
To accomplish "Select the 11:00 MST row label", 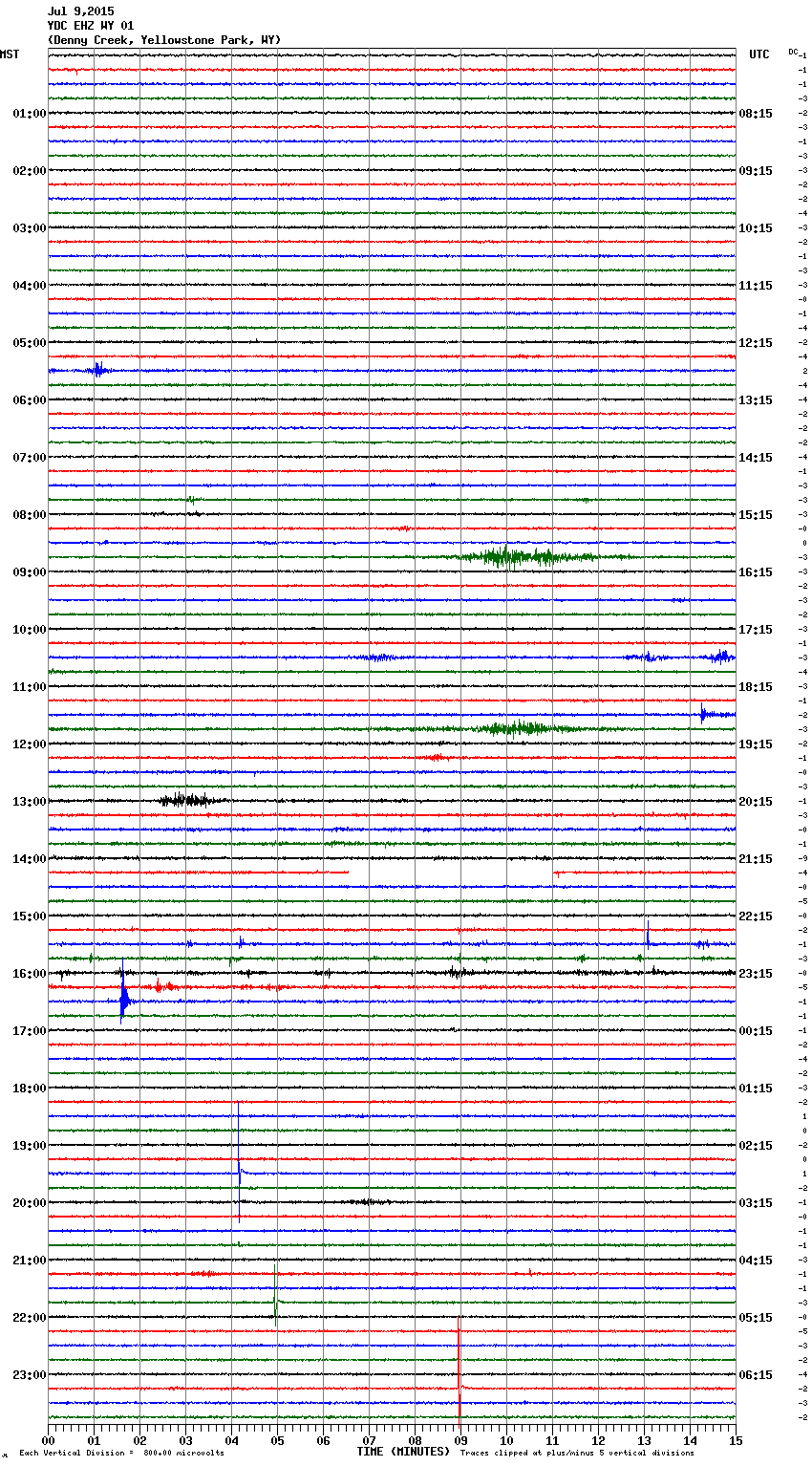I will pyautogui.click(x=30, y=687).
